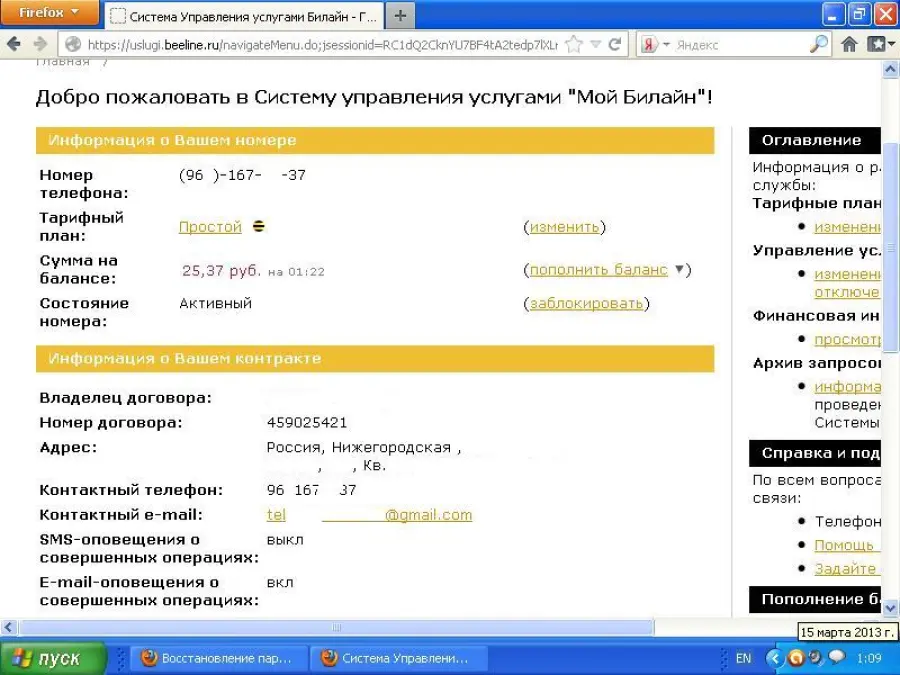Viewport: 900px width, 675px height.
Task: Click the horizontal scrollbar left arrow
Action: point(9,627)
